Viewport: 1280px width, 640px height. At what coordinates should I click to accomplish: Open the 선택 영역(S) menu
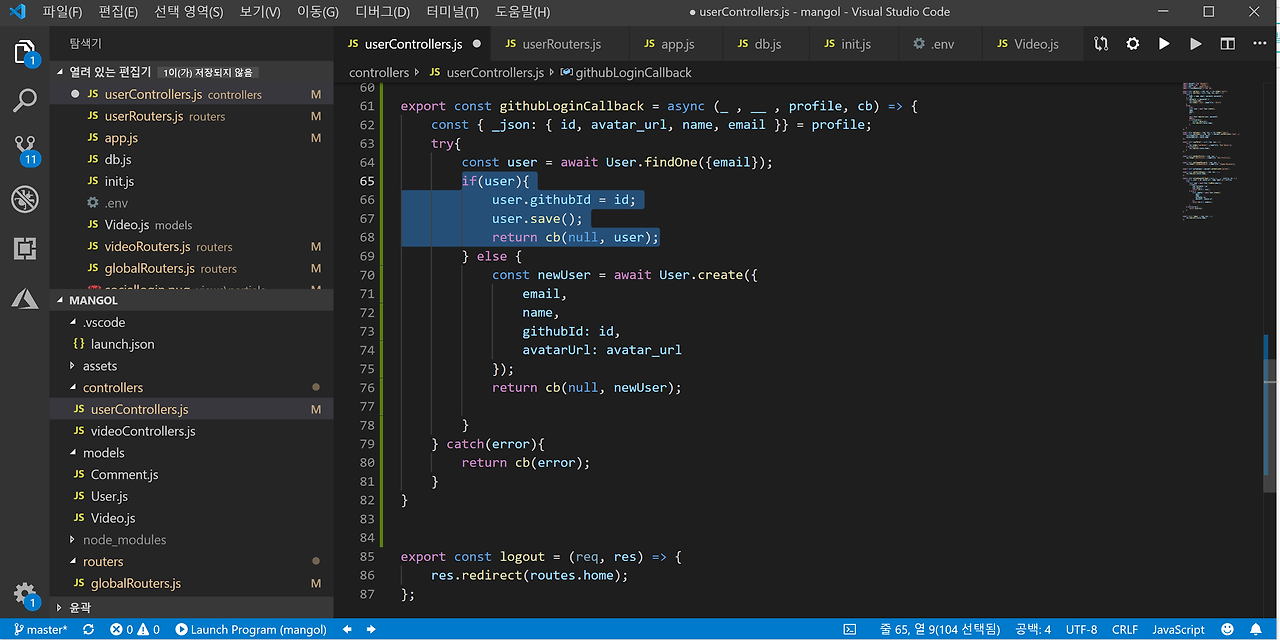click(189, 12)
